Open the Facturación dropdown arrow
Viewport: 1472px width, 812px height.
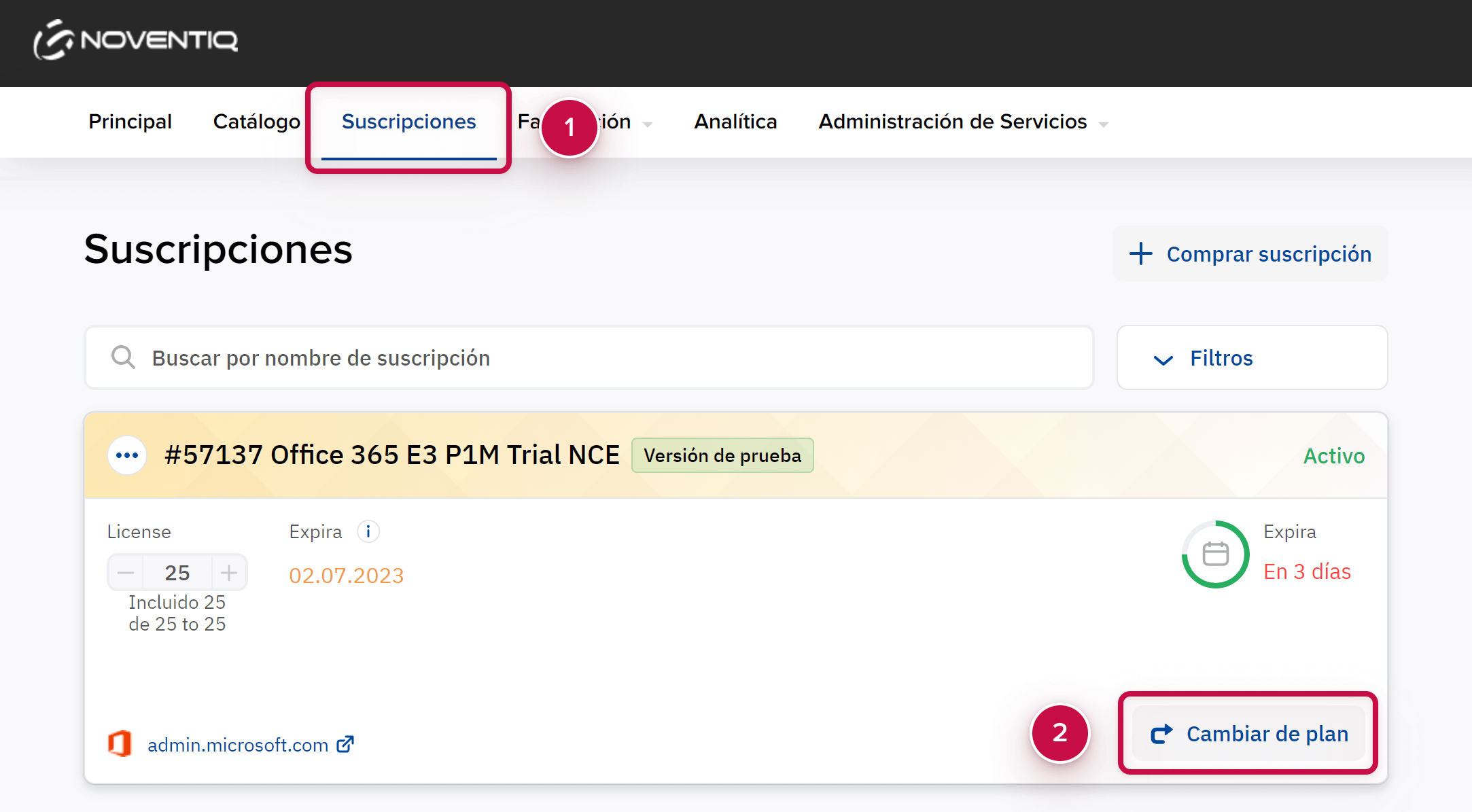647,124
